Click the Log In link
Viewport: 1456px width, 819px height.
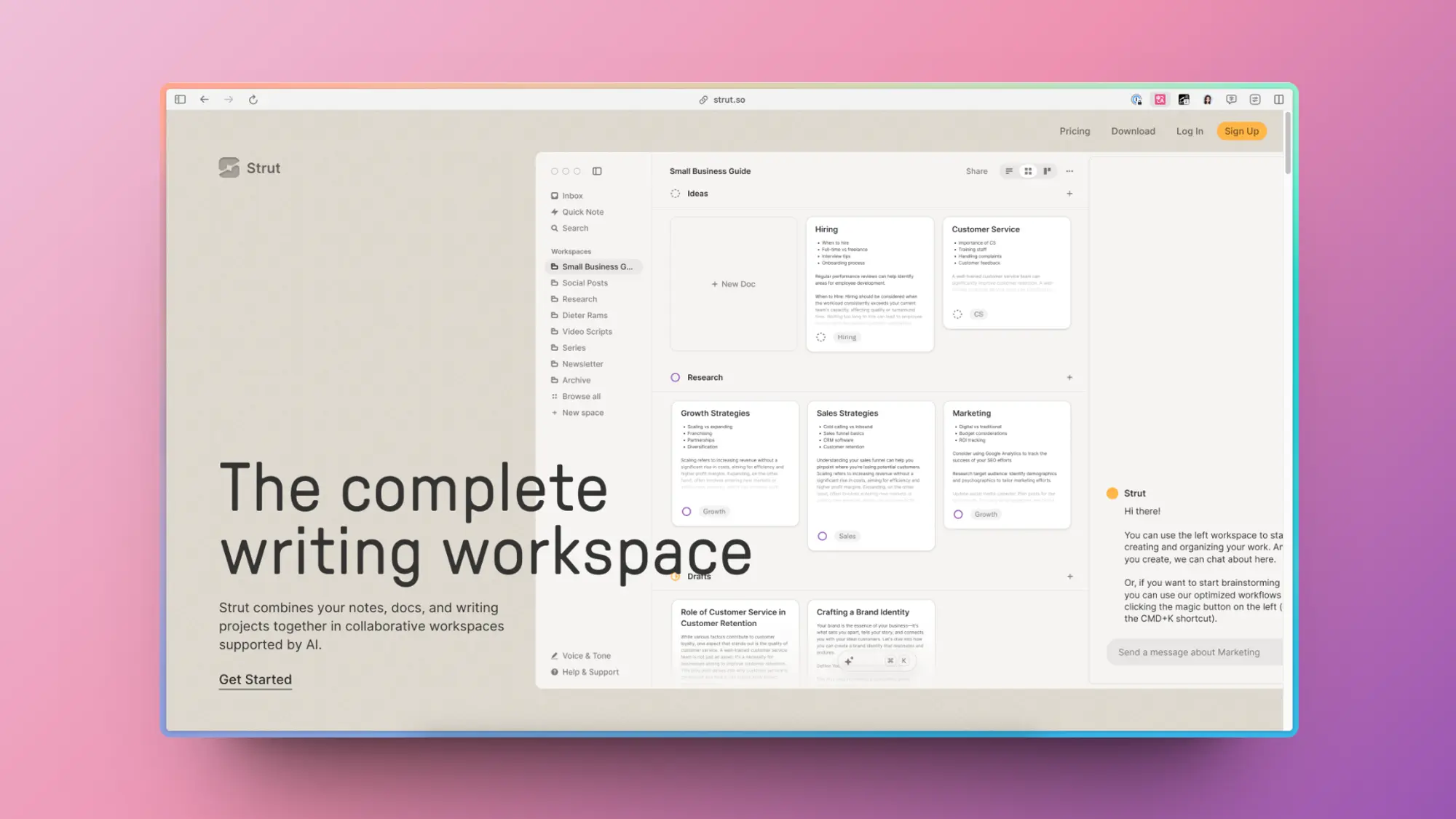click(1190, 131)
